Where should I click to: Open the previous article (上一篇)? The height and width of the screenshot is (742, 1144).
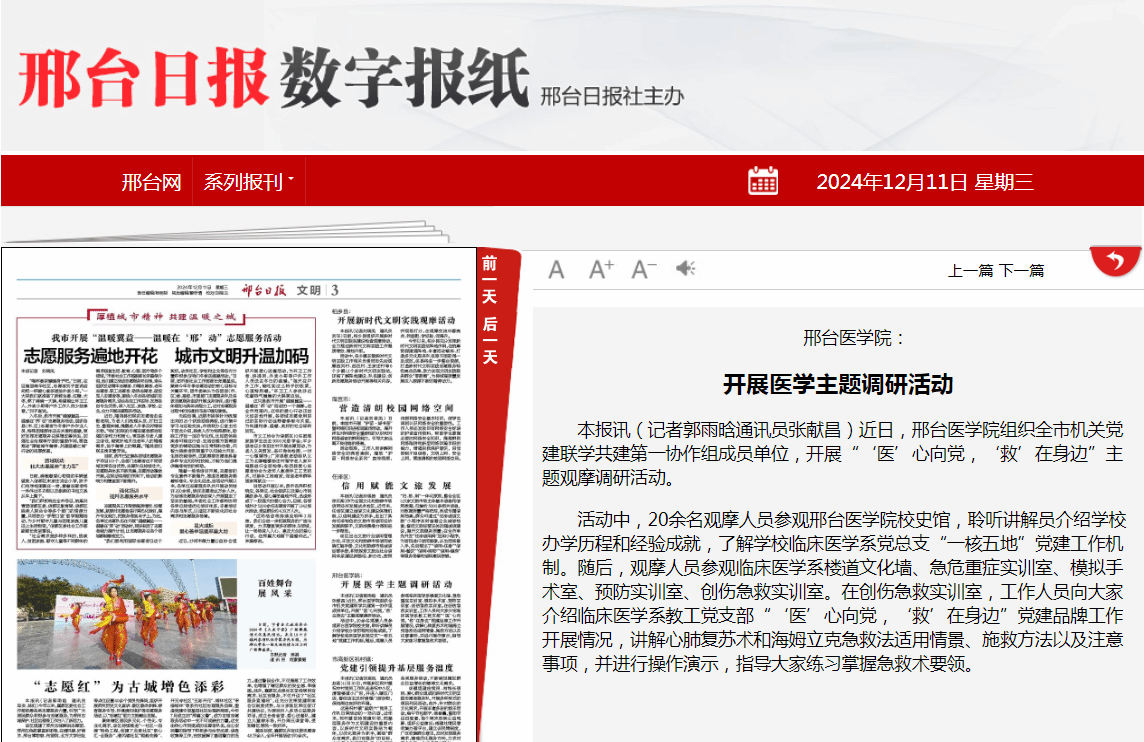tap(970, 270)
